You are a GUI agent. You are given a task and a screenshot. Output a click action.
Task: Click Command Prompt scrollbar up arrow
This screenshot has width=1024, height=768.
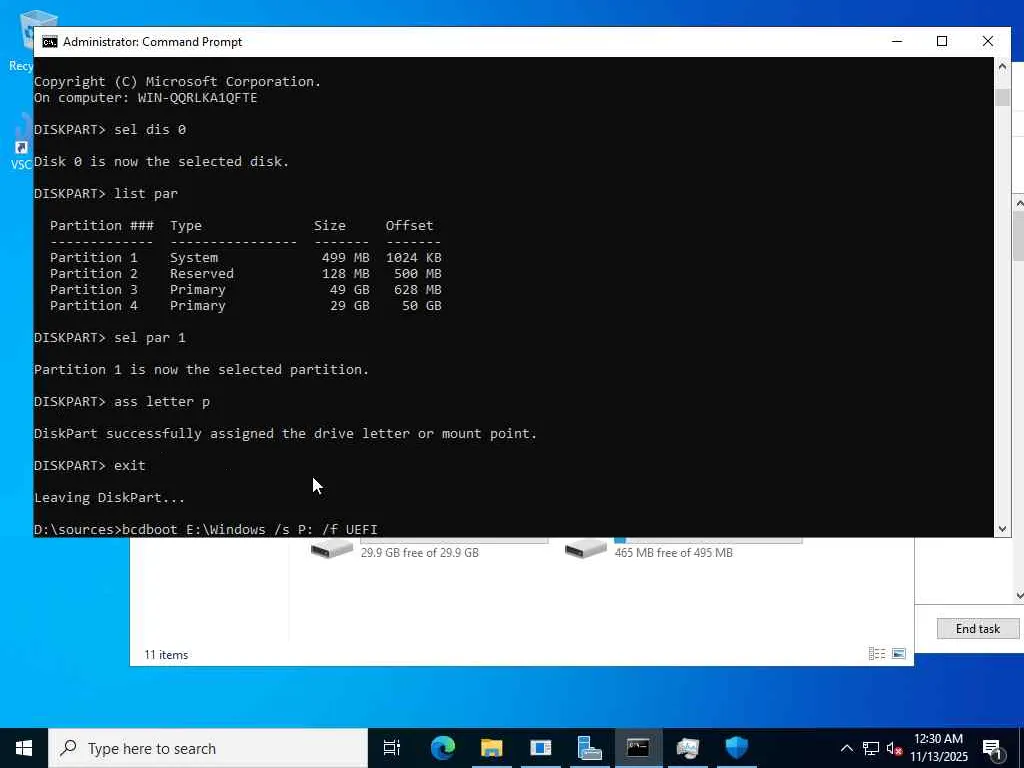[1002, 66]
